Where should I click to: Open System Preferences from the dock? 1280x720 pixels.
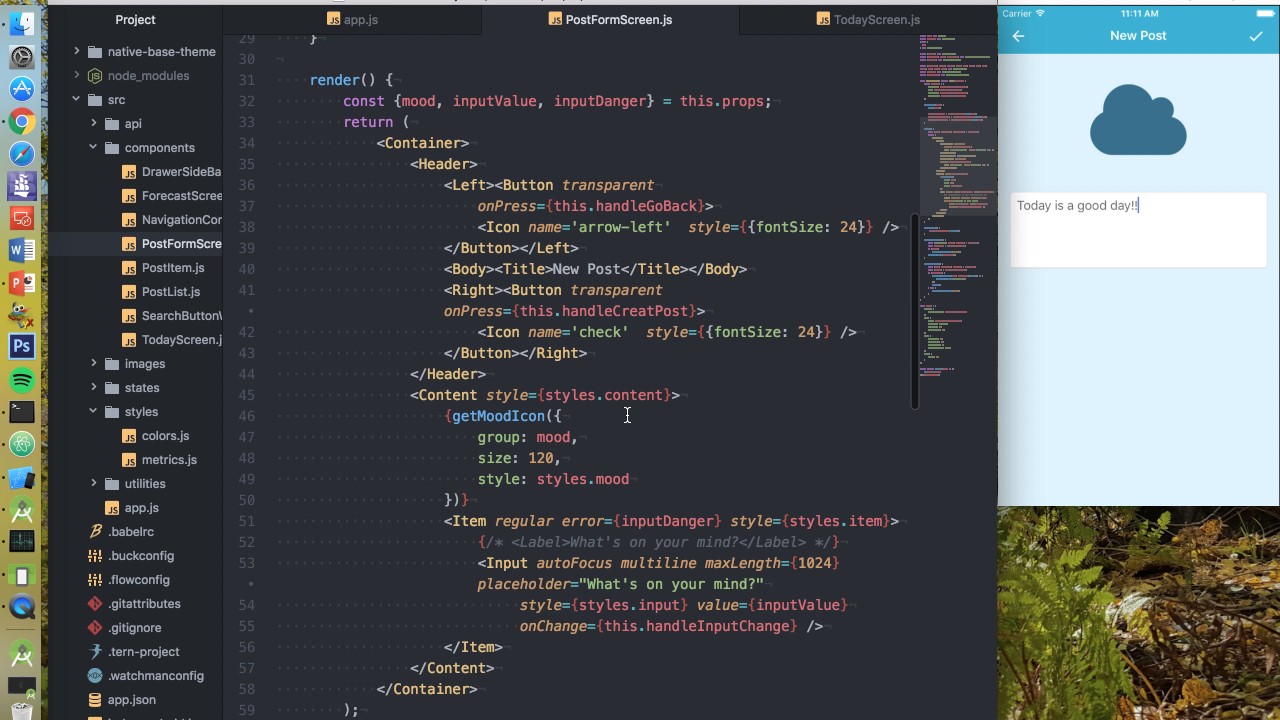point(21,57)
